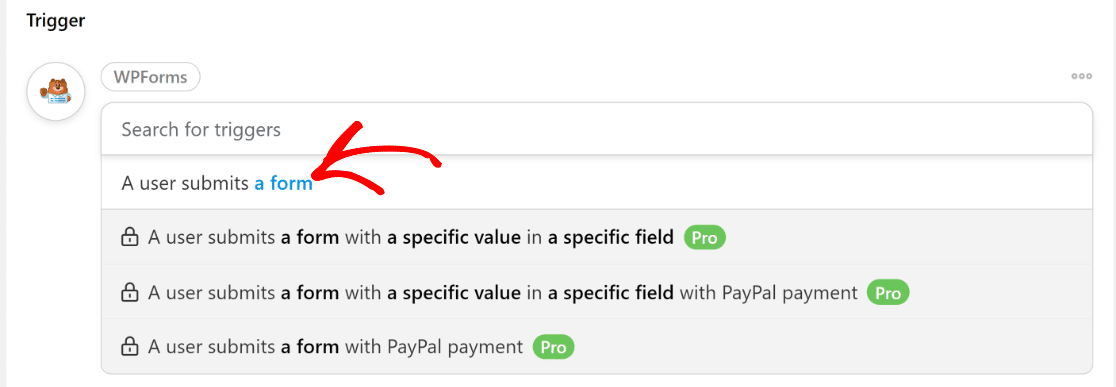Select the unlocked 'A user submits a form' trigger

point(596,183)
